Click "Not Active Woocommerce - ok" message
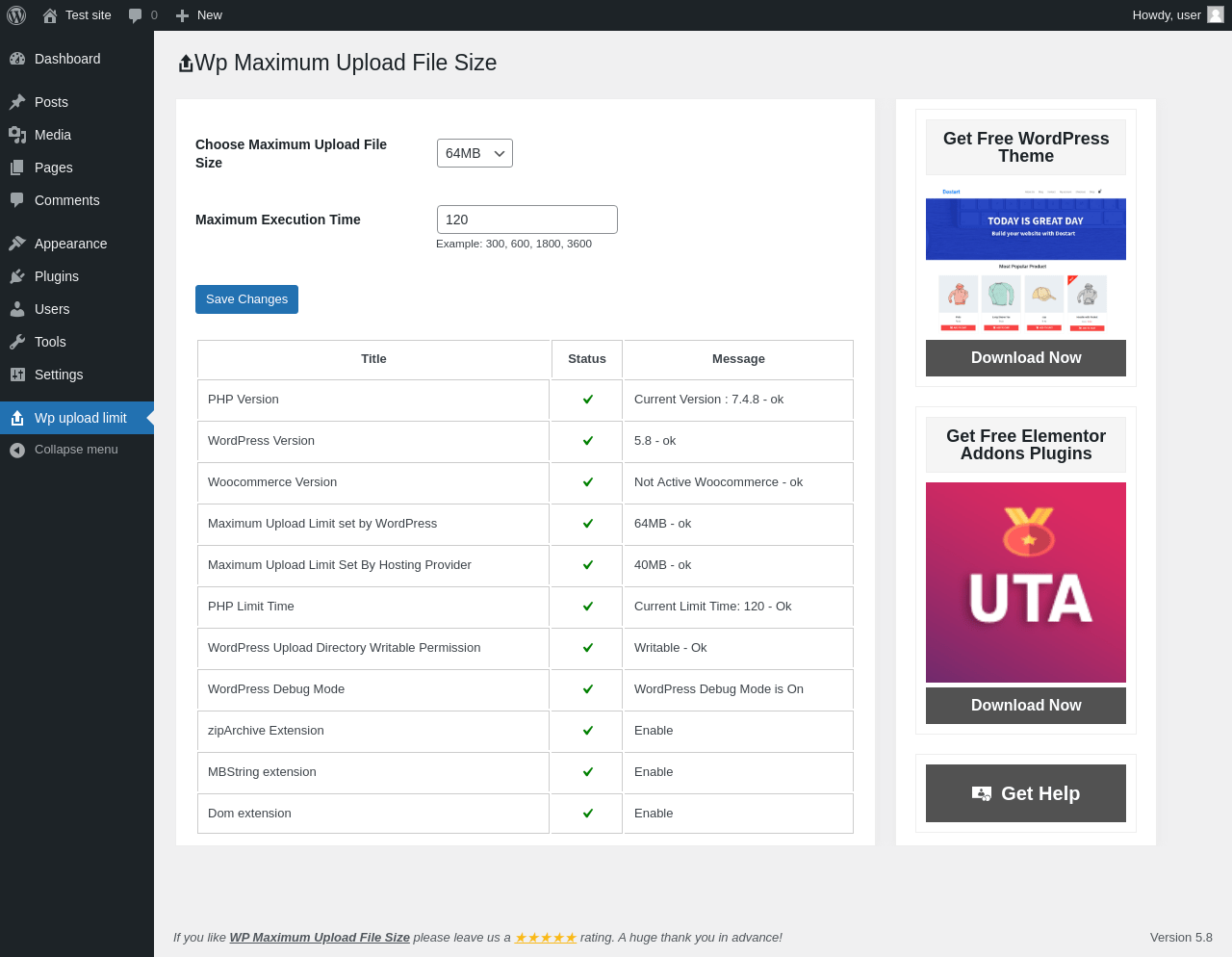Image resolution: width=1232 pixels, height=957 pixels. pos(718,482)
